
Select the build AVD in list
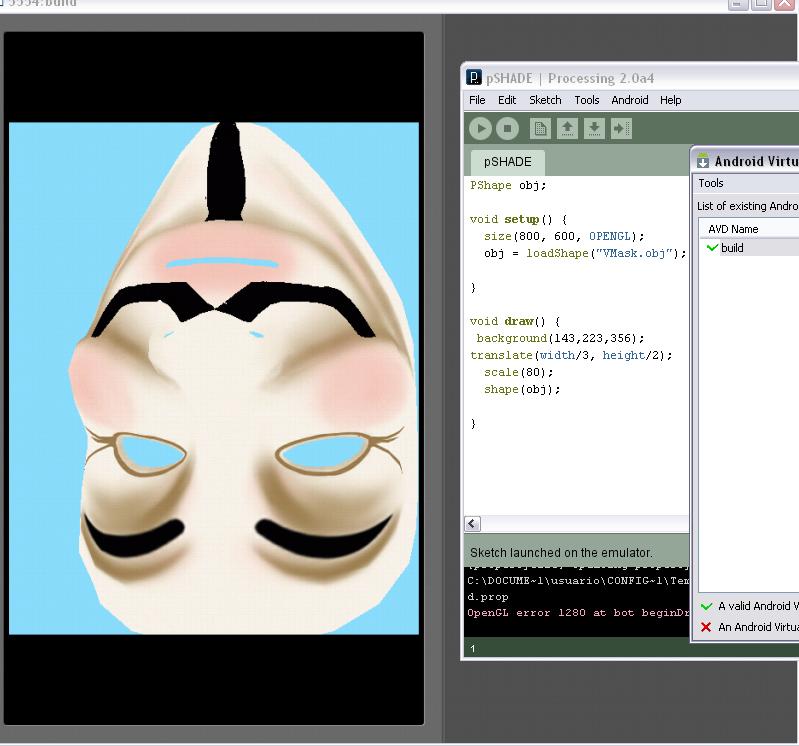coord(732,248)
